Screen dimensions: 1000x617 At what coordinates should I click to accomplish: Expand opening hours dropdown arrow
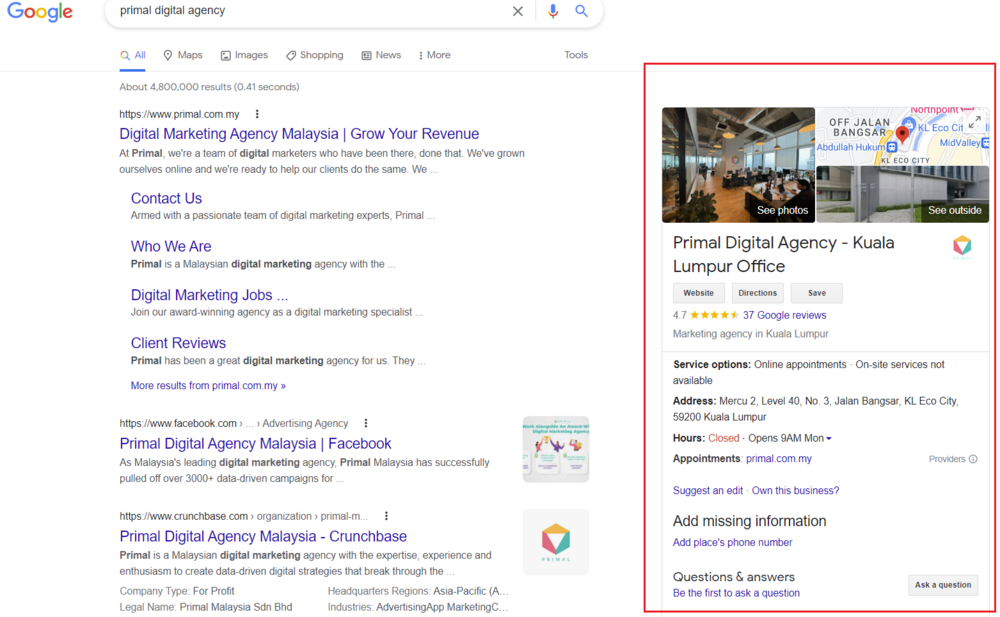pyautogui.click(x=828, y=438)
